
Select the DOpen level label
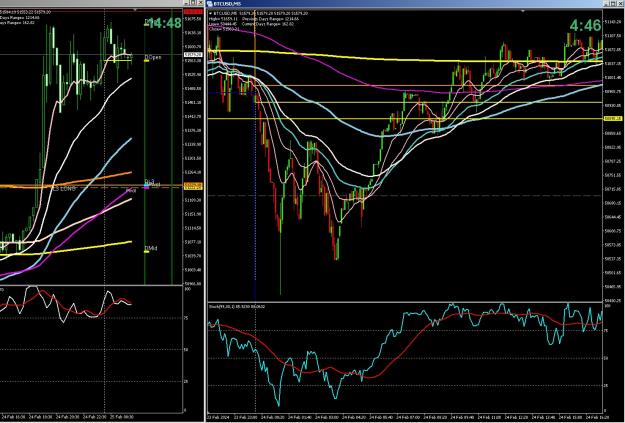(x=153, y=57)
